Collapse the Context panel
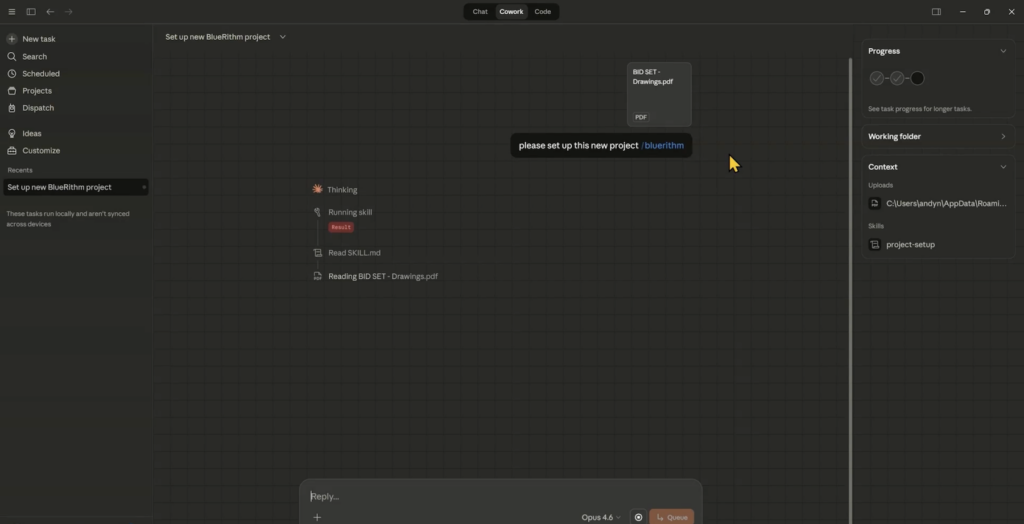Screen dimensions: 1024x524 click(1003, 167)
